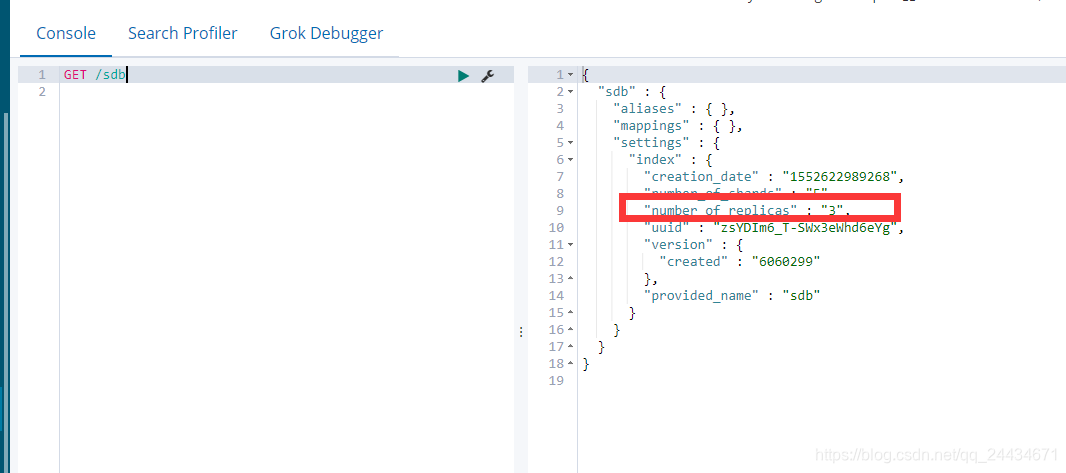Click the uuid value "zsYDIm6_T-SWx3eWhd6eYg"

tap(806, 228)
